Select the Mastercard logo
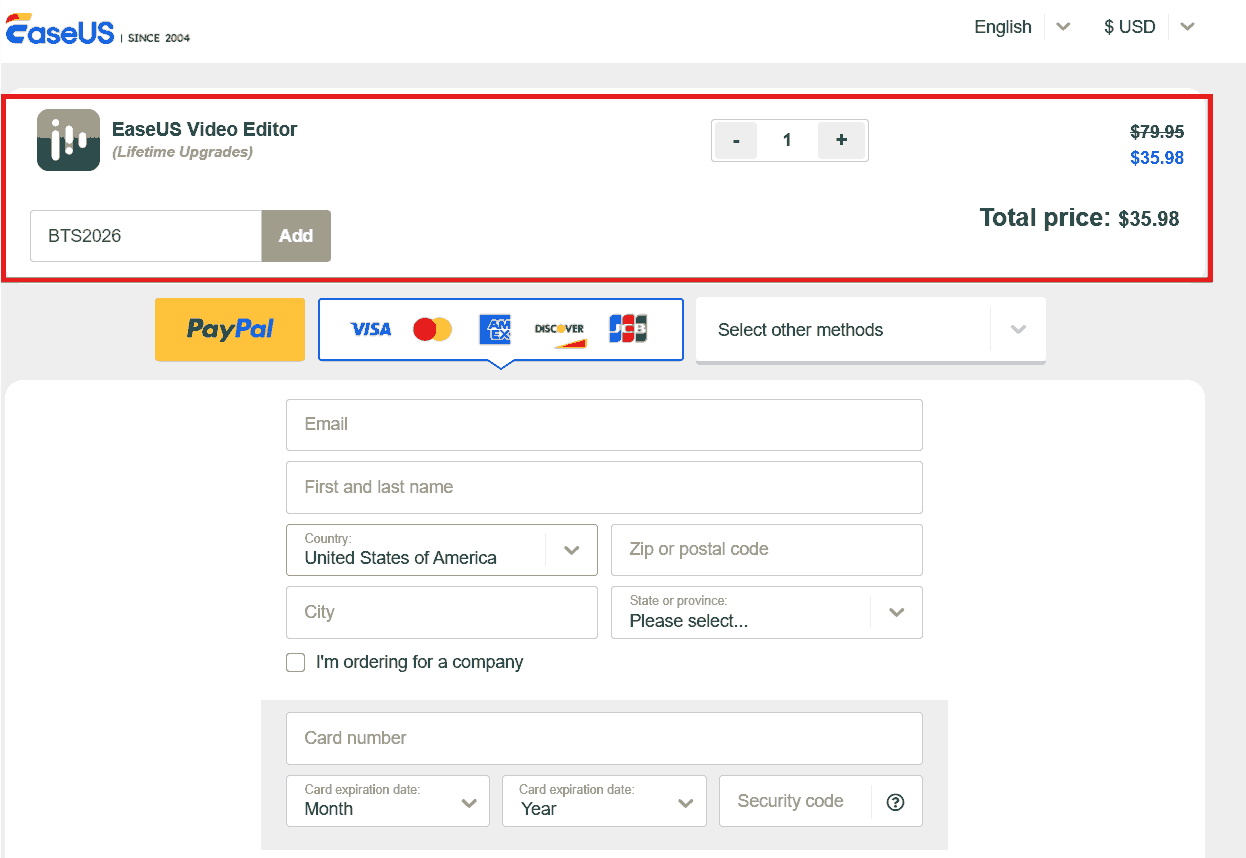This screenshot has height=858, width=1246. (x=433, y=329)
